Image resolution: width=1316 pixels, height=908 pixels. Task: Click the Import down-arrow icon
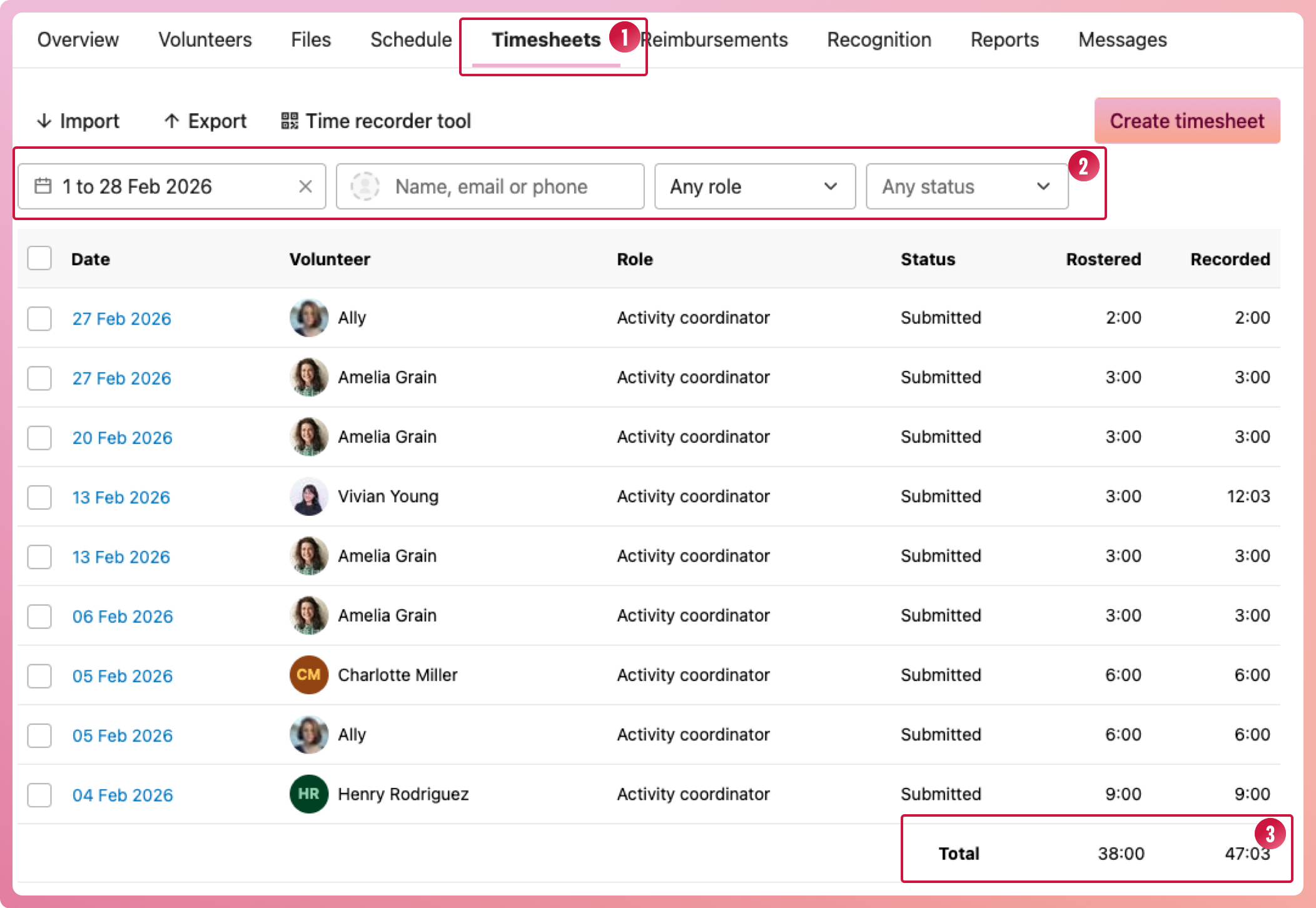tap(44, 121)
